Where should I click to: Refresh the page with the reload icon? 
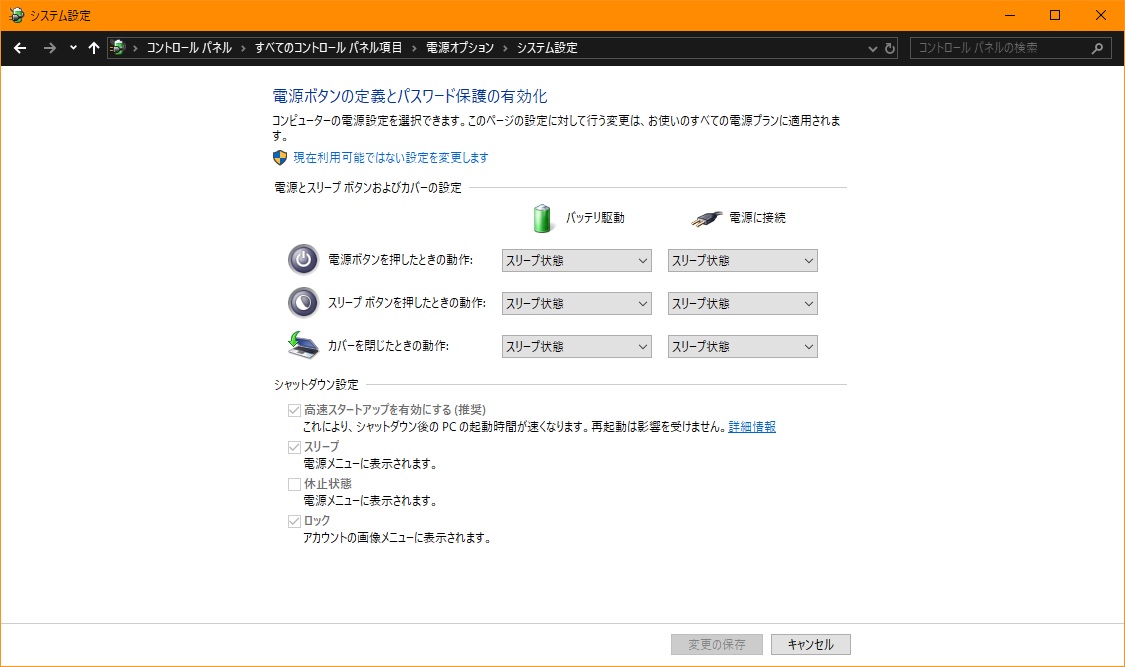coord(890,48)
